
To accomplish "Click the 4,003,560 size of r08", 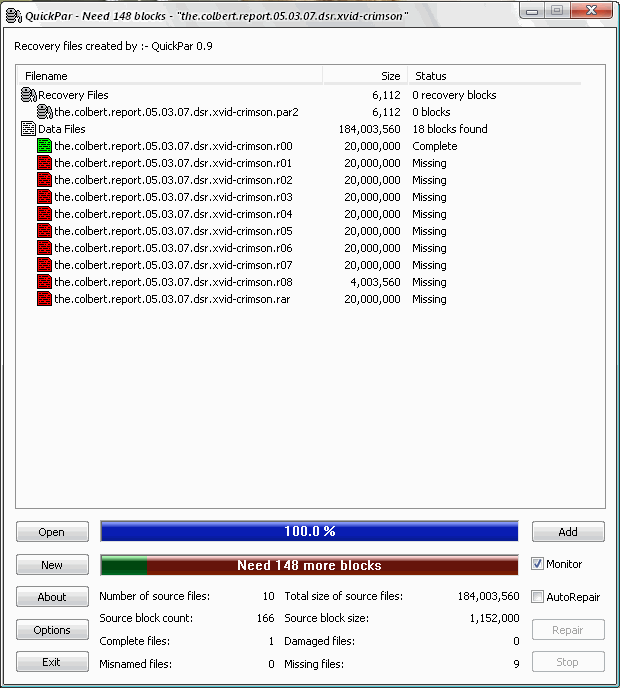I will (x=375, y=282).
